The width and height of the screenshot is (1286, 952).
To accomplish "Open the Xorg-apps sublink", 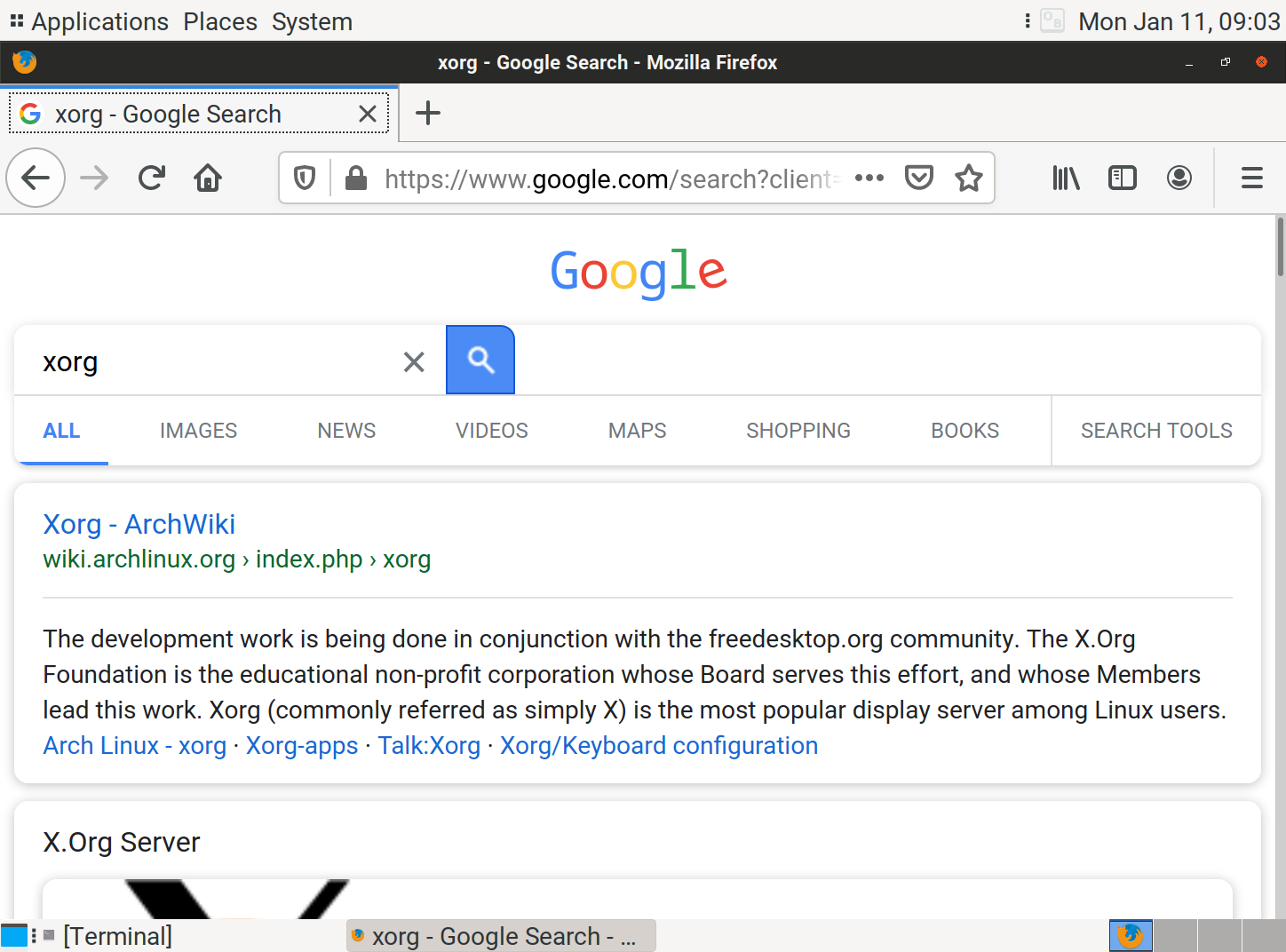I will click(302, 745).
